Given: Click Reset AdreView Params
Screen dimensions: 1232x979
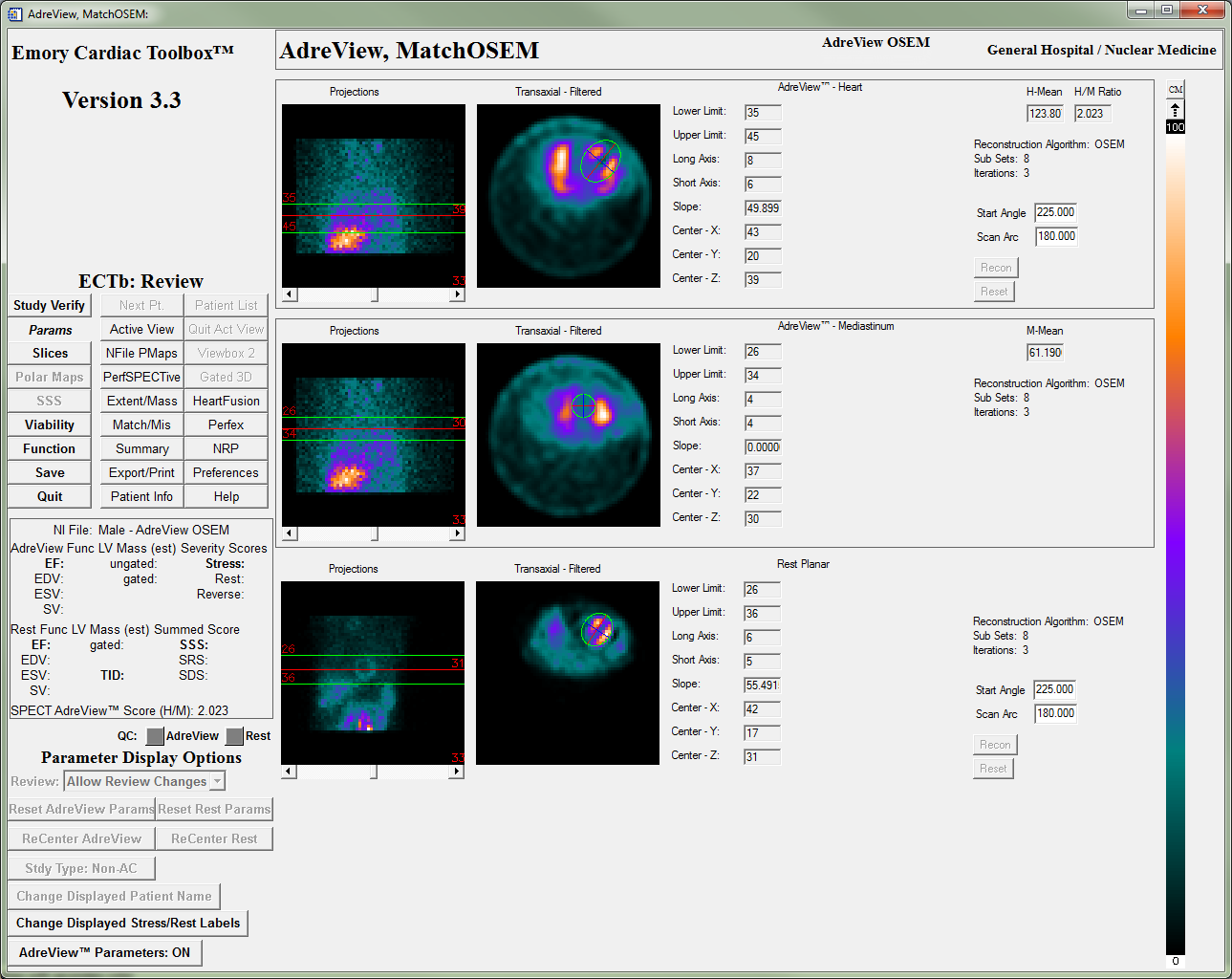Looking at the screenshot, I should coord(81,809).
